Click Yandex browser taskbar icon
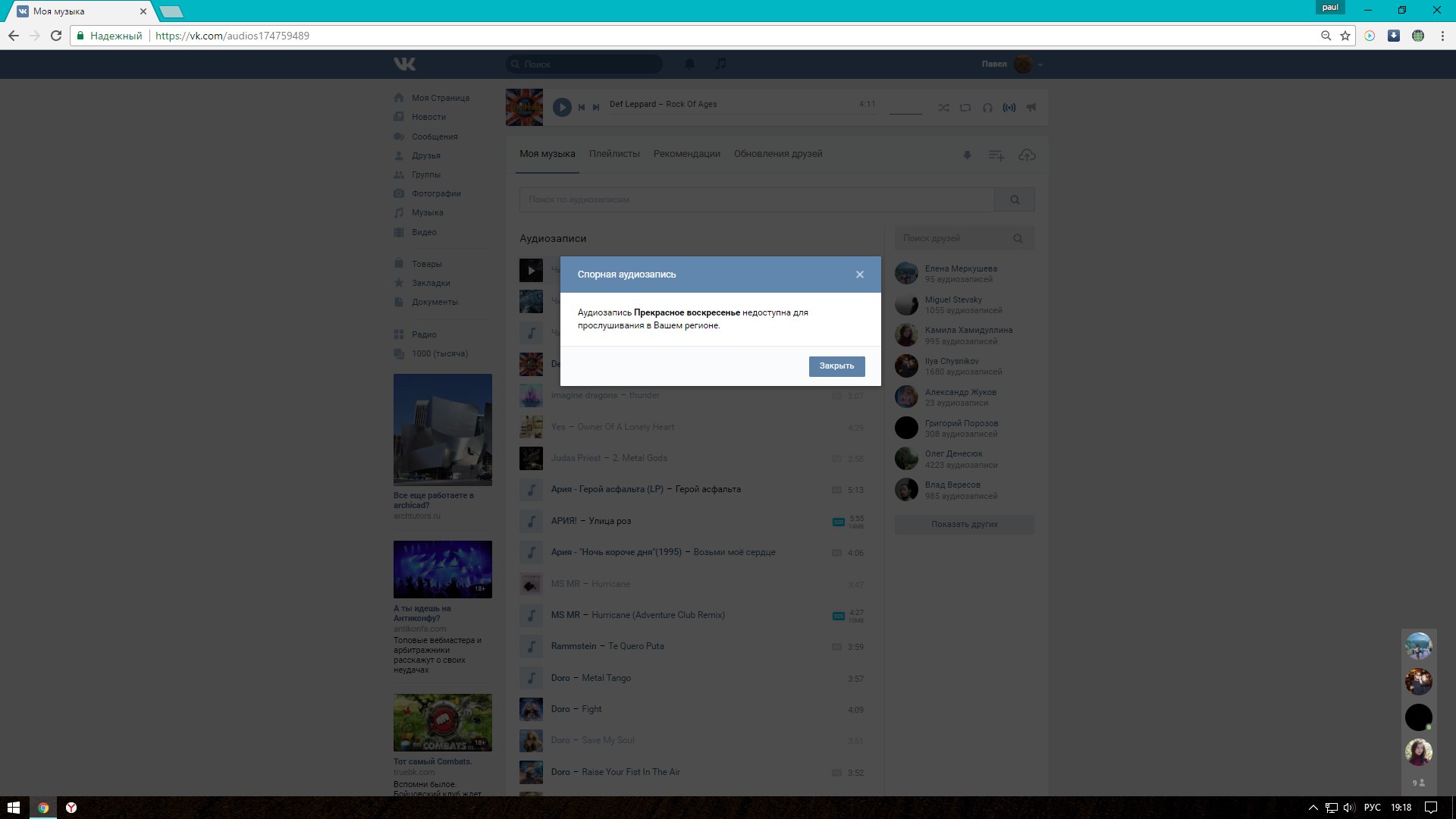This screenshot has height=819, width=1456. pyautogui.click(x=71, y=808)
